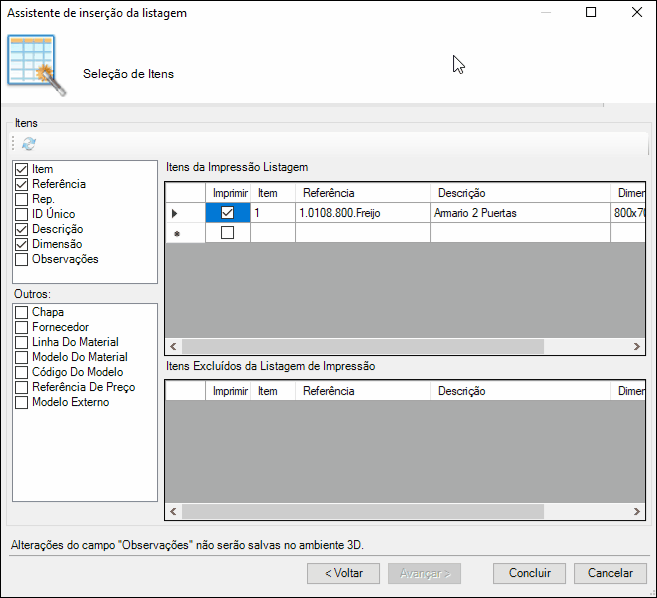Enable the Observações checkbox

21,259
